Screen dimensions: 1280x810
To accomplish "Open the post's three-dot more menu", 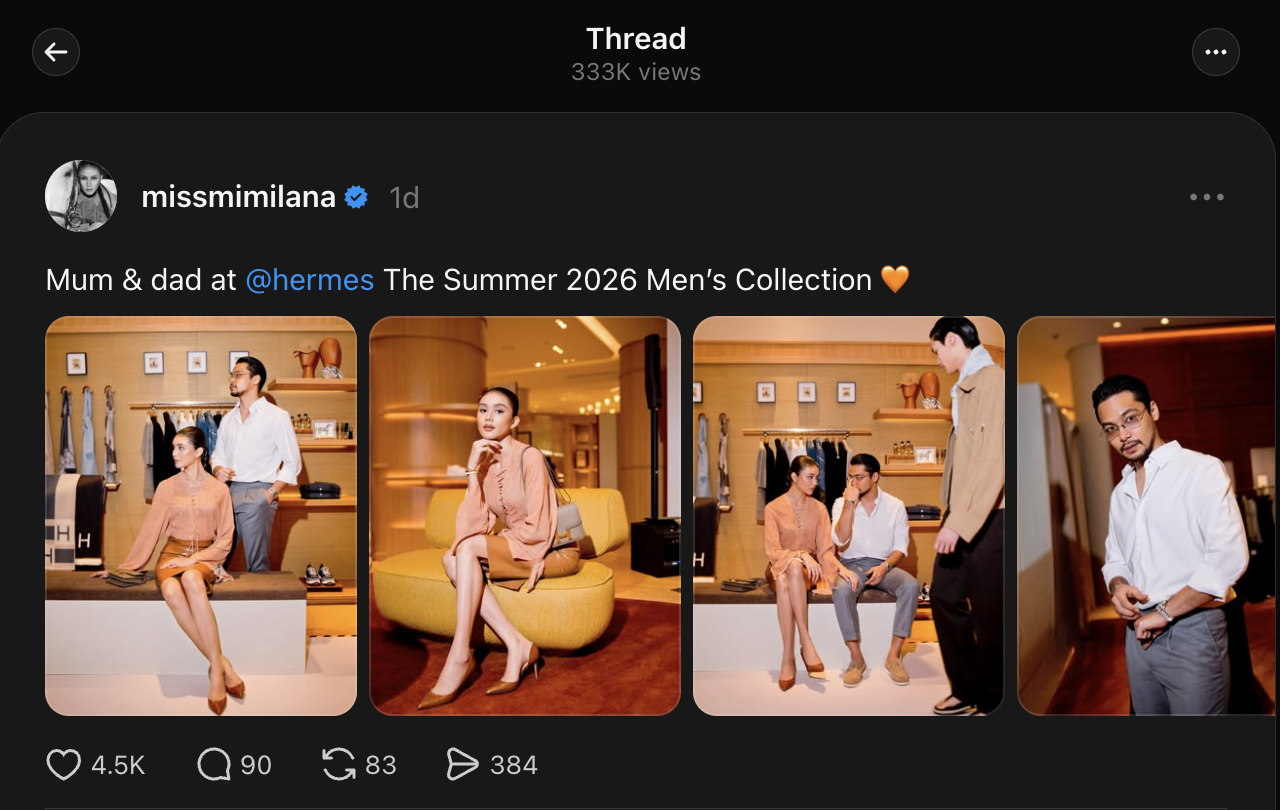I will click(1207, 197).
